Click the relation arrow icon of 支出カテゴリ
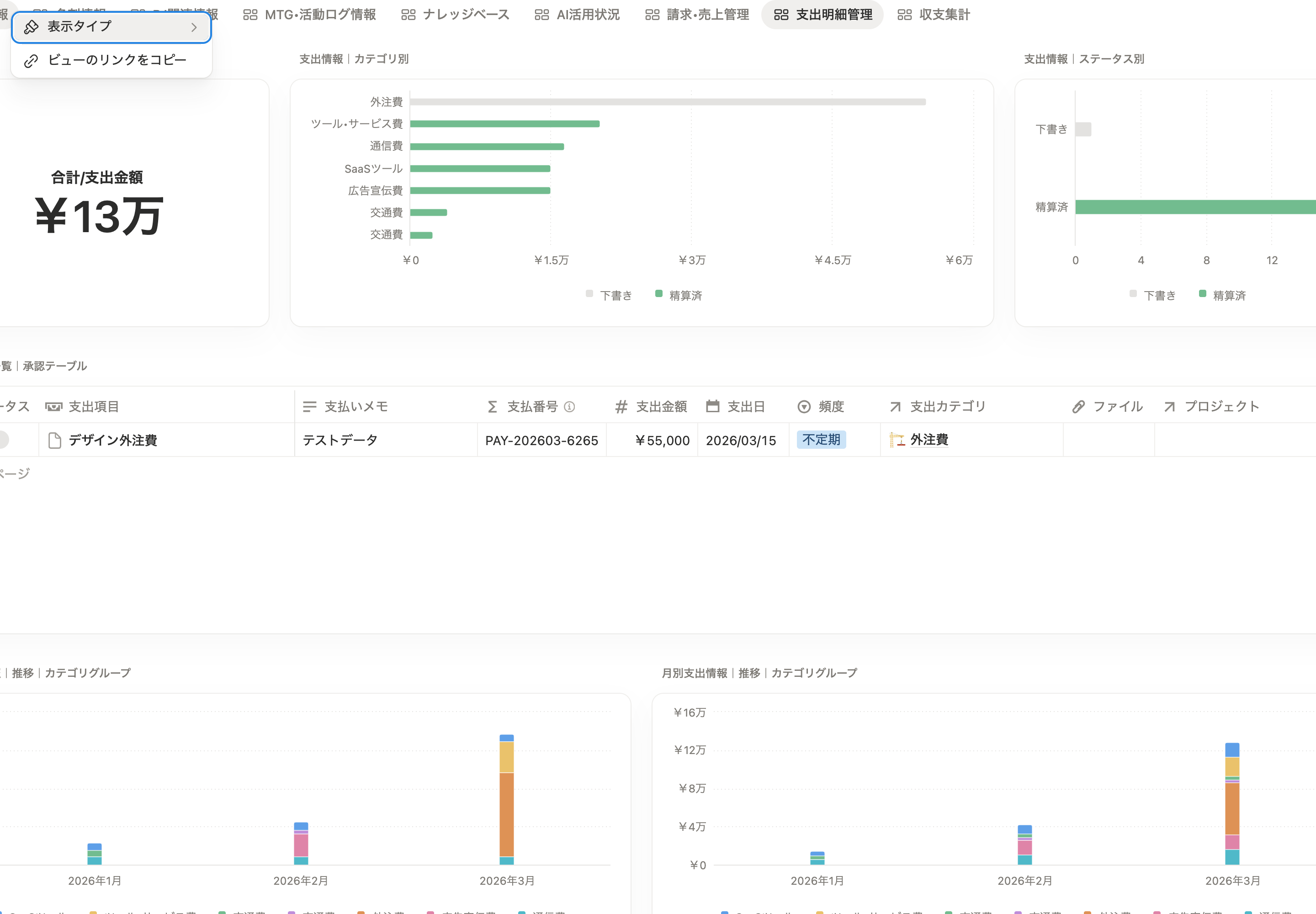 click(896, 407)
